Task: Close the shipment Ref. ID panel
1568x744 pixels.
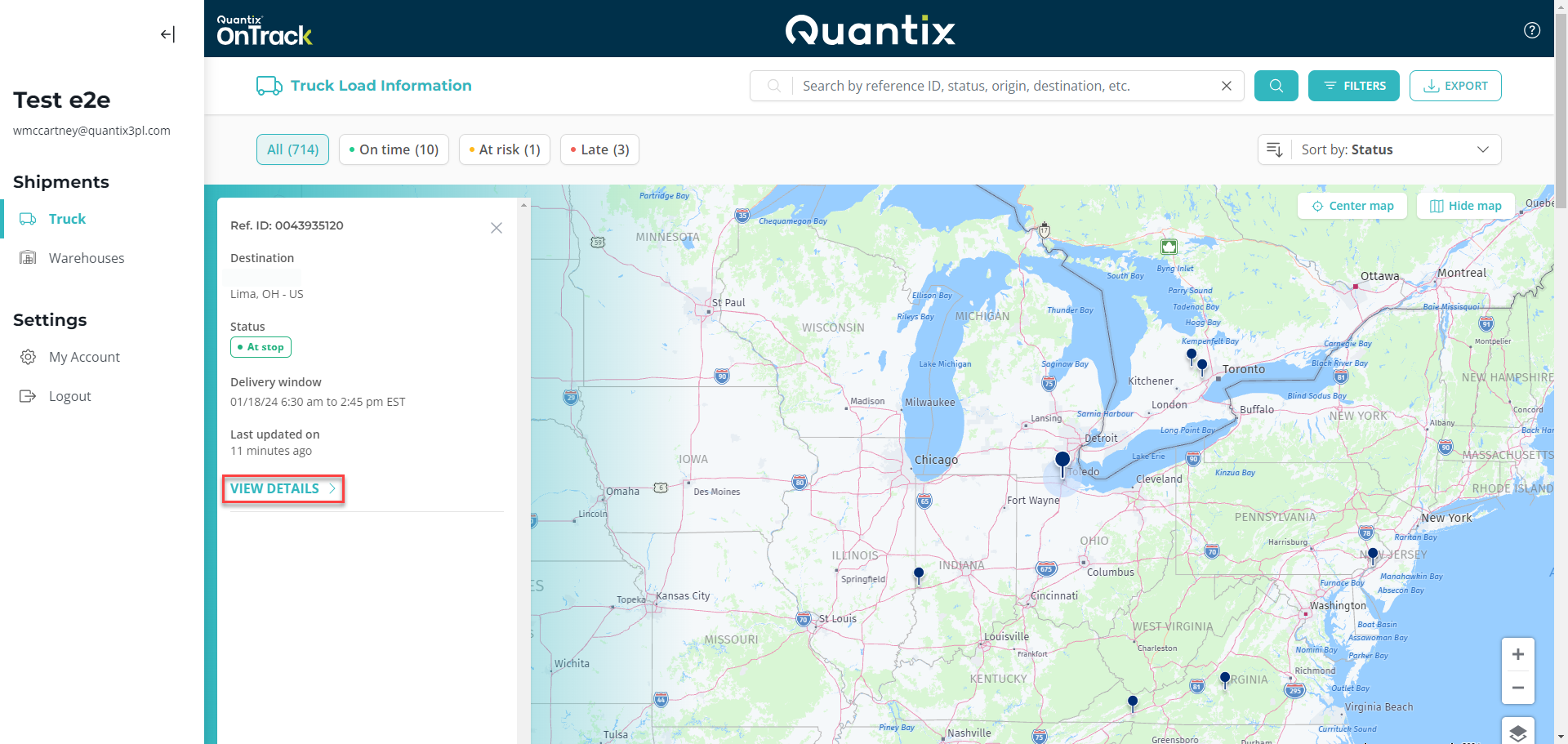Action: click(x=496, y=228)
